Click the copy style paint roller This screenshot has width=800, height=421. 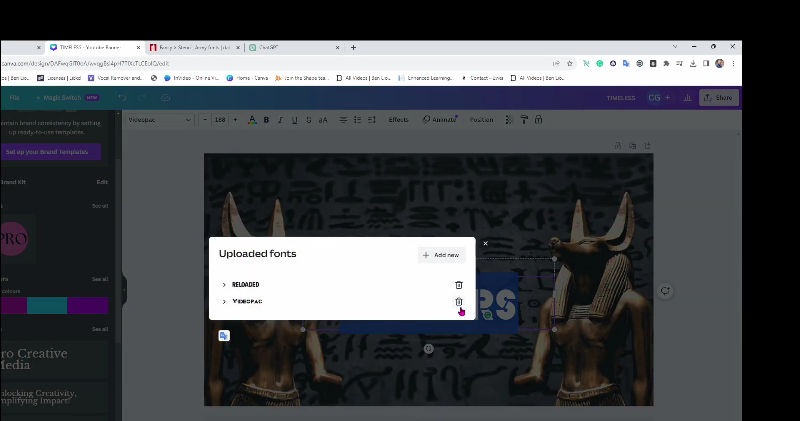[x=524, y=120]
